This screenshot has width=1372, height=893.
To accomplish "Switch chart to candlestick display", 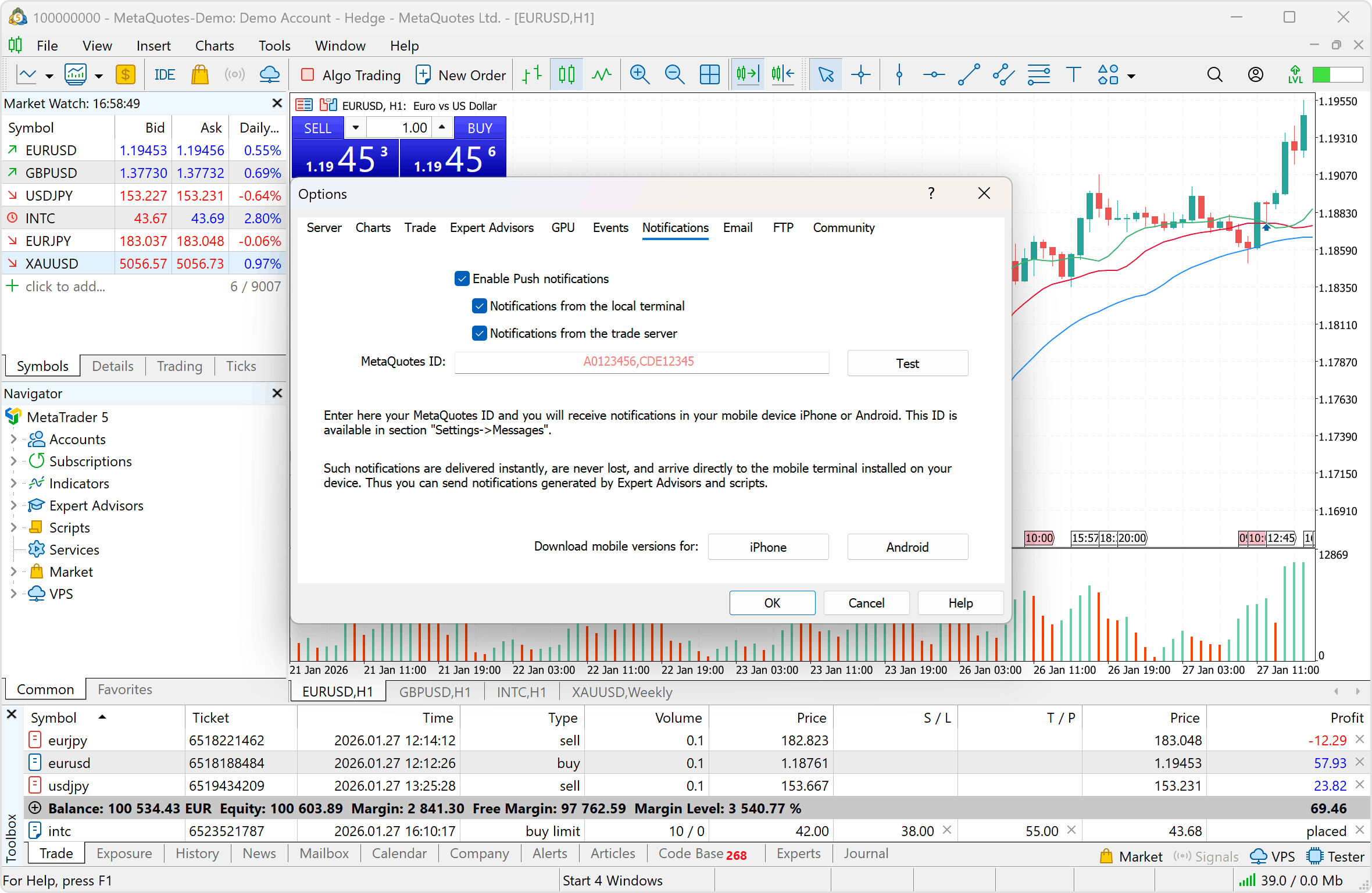I will click(566, 74).
